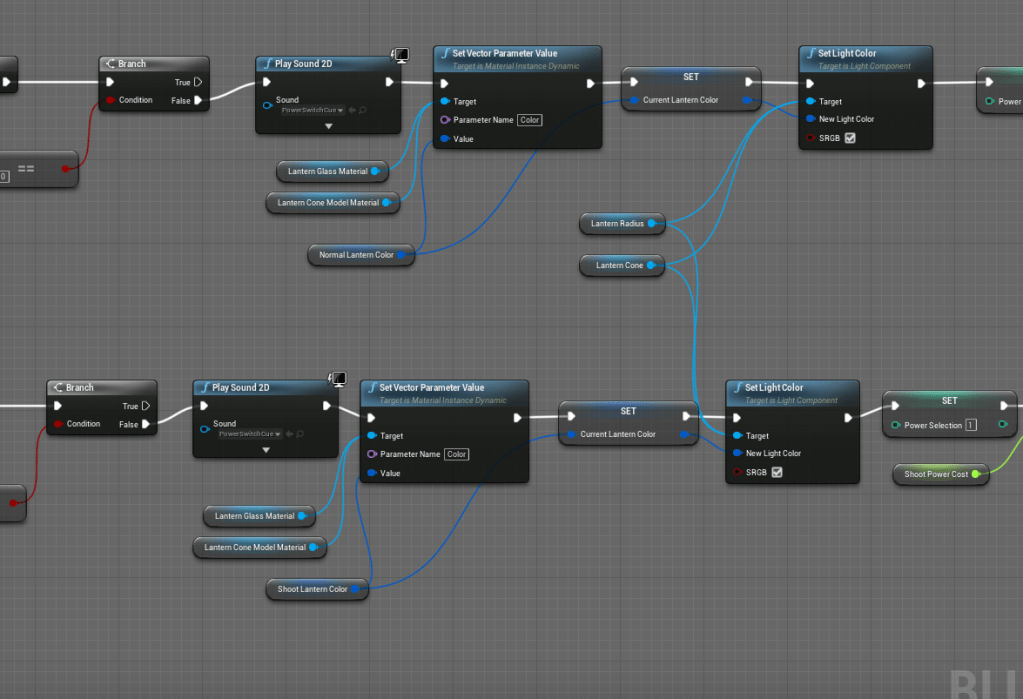1023x699 pixels.
Task: Open the PowerSwitchCue dropdown in the upper Play Sound 2D node
Action: coord(312,110)
